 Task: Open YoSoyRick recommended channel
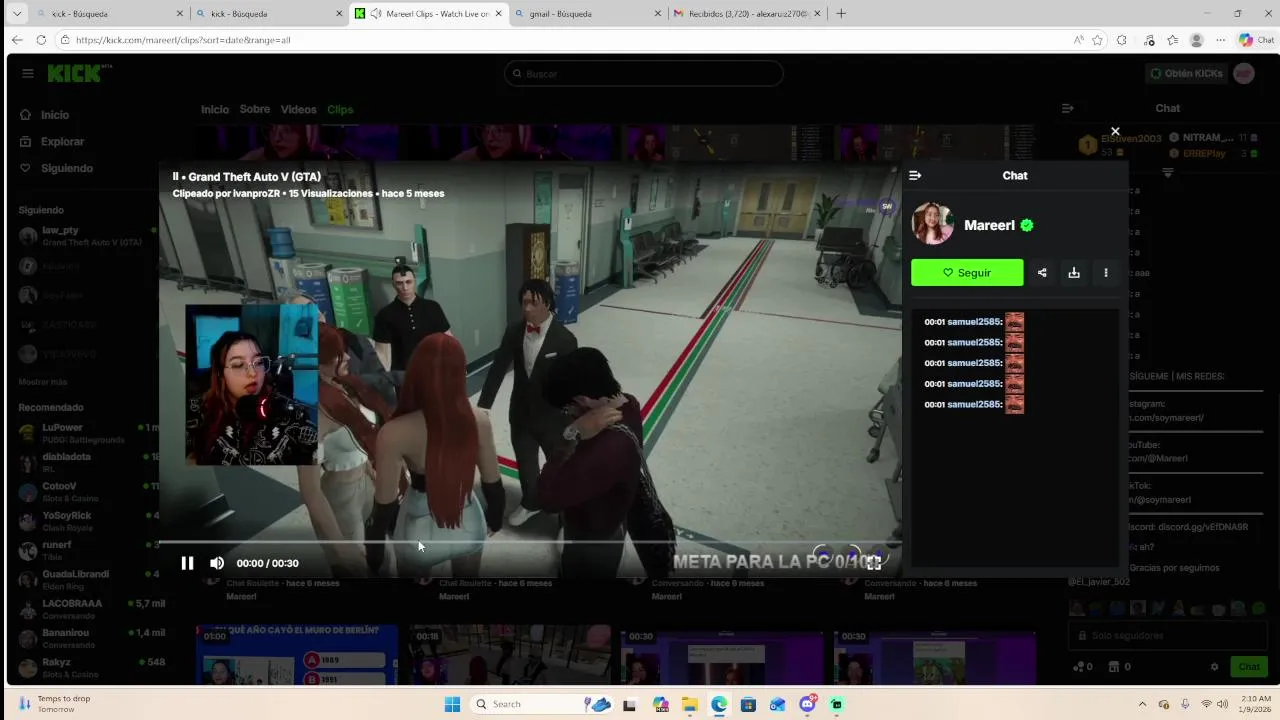pos(88,521)
